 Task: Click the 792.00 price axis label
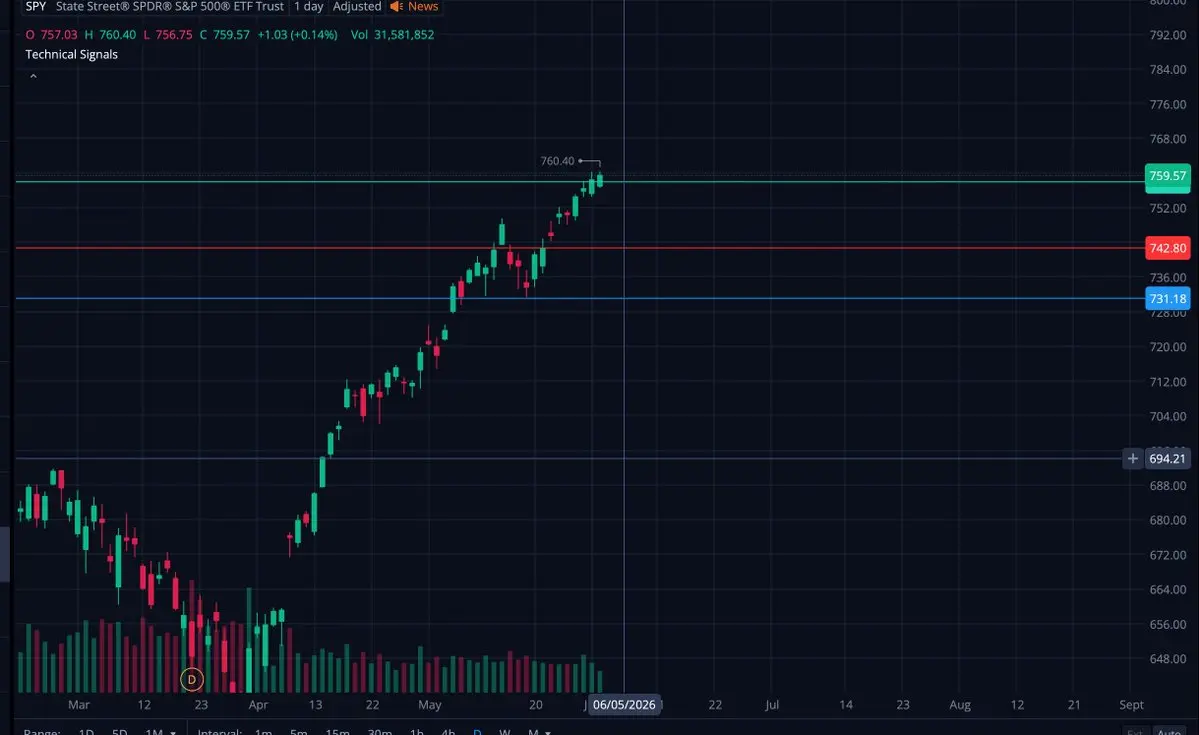pos(1168,35)
